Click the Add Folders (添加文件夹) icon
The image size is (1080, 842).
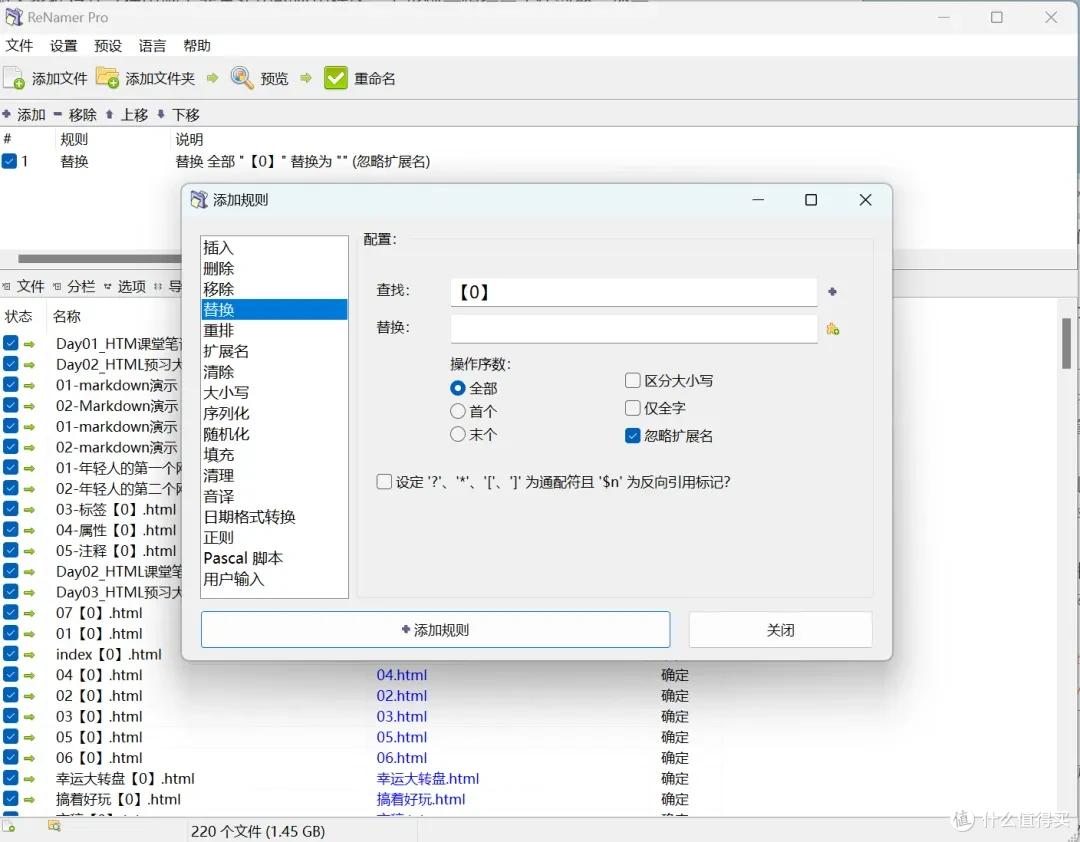coord(107,78)
